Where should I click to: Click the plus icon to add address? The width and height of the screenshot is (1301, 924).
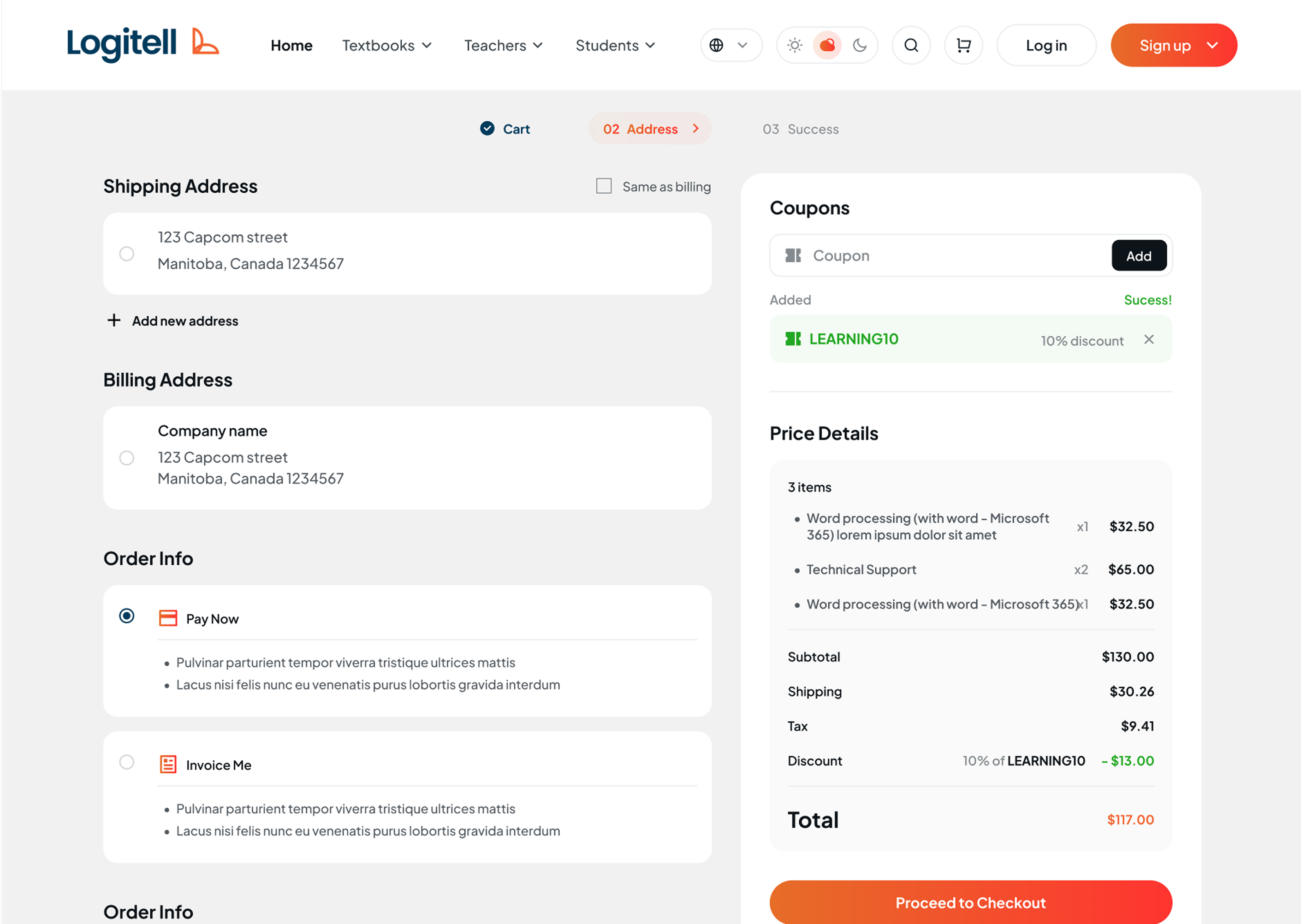click(114, 320)
